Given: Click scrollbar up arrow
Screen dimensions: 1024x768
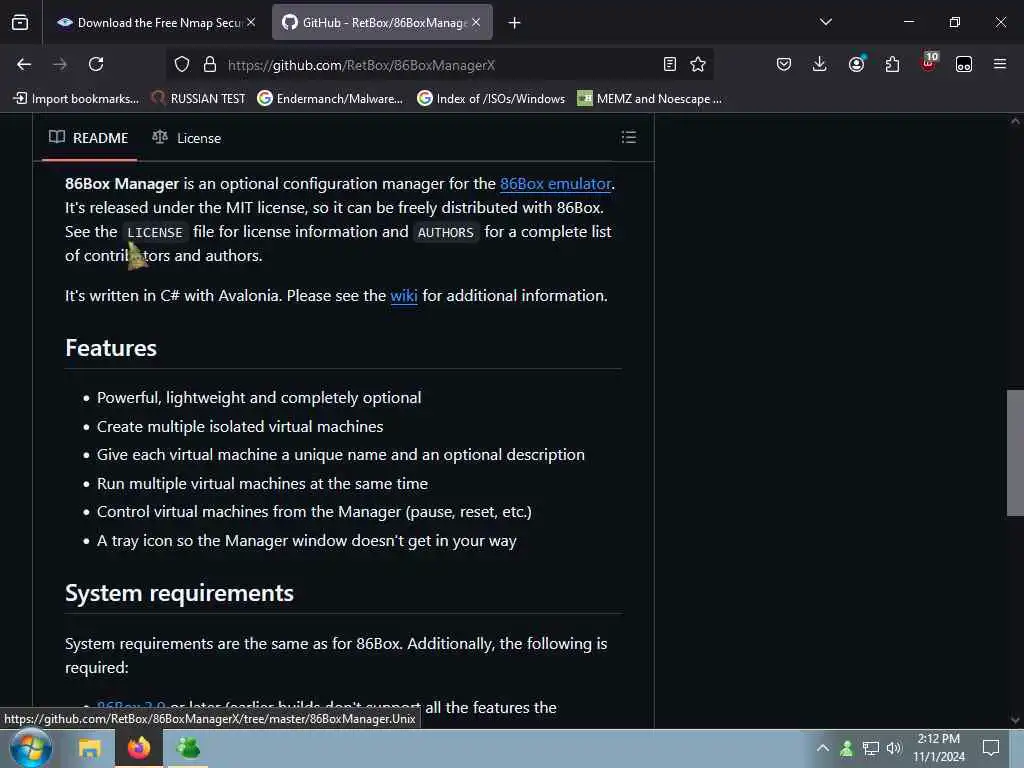Looking at the screenshot, I should [1015, 121].
